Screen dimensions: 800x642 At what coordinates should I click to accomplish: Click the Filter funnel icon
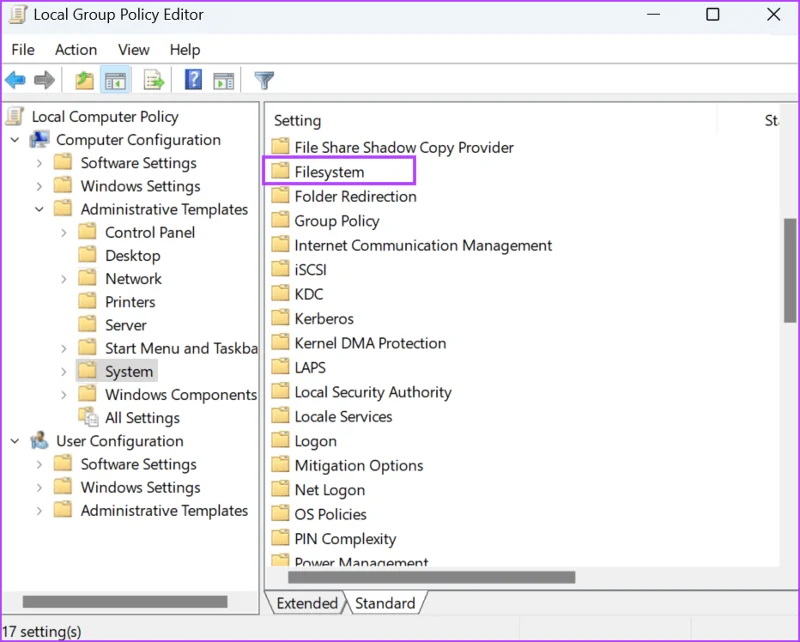click(264, 80)
